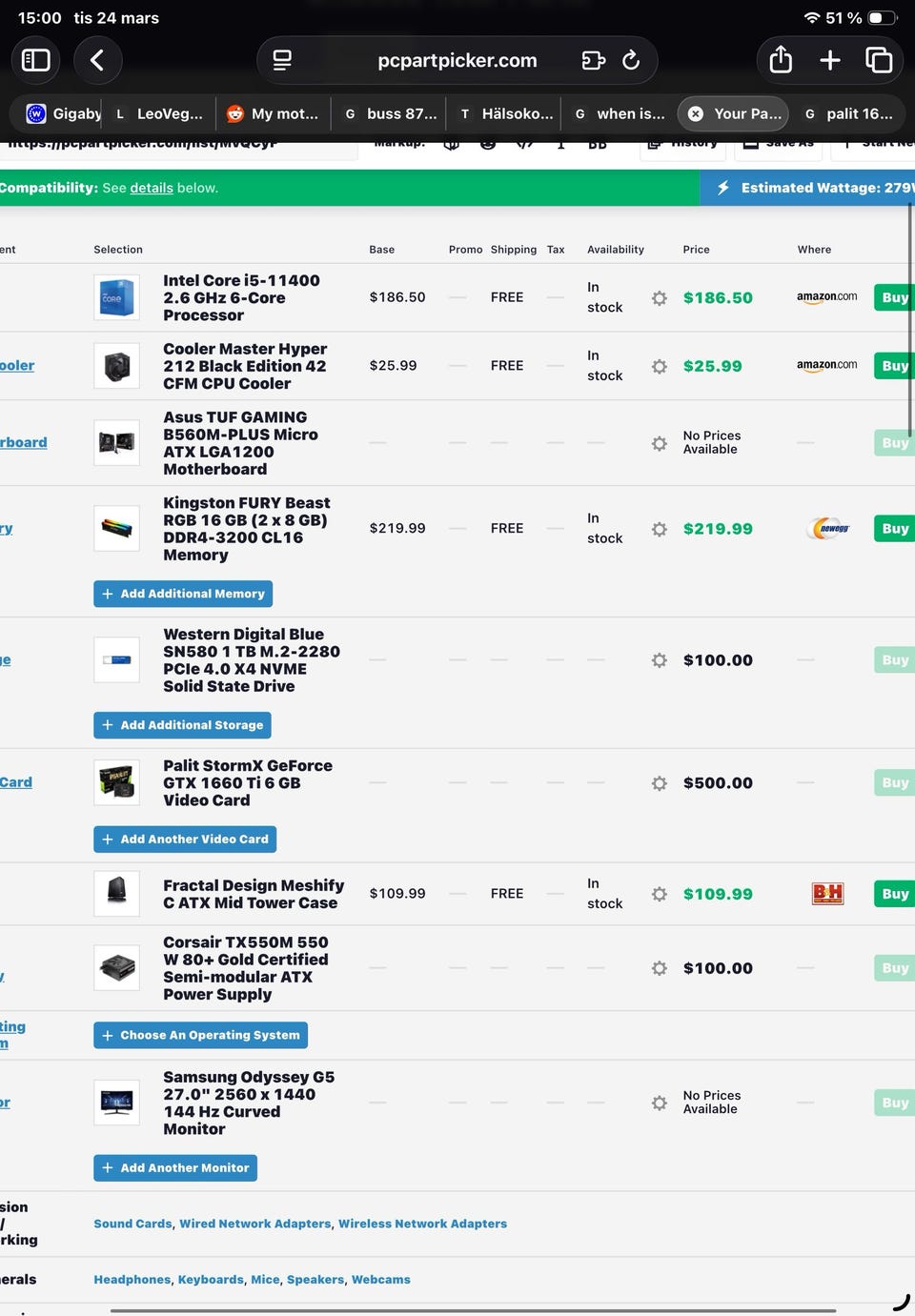Screen dimensions: 915x1316
Task: Switch to the when is... tab
Action: [x=620, y=113]
